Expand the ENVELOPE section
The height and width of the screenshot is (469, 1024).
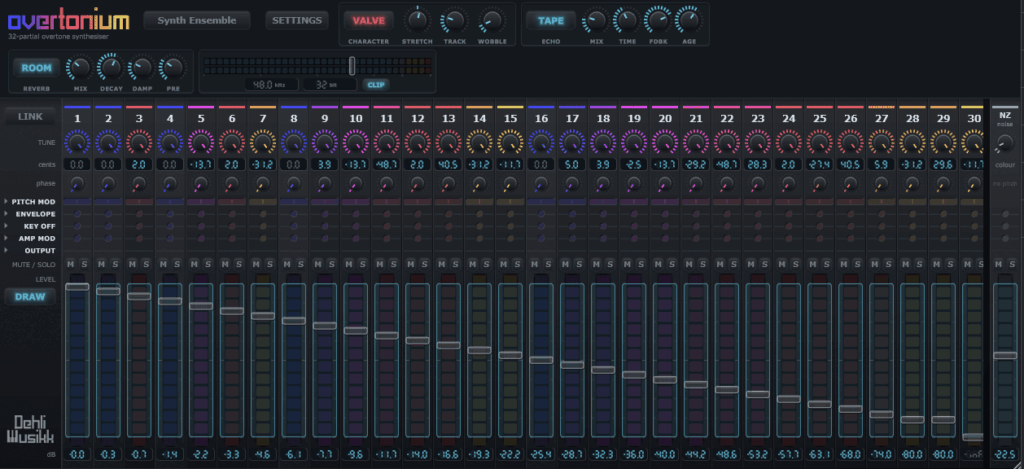point(31,214)
